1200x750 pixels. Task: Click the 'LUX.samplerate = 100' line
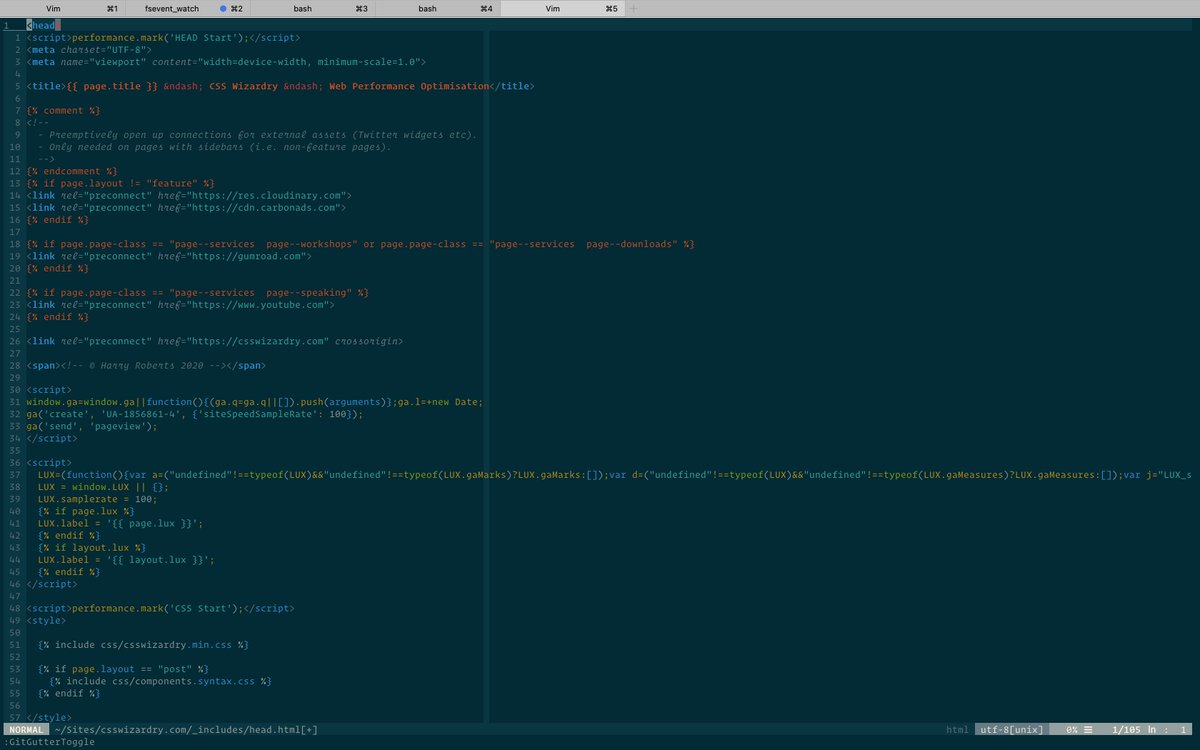pyautogui.click(x=98, y=499)
